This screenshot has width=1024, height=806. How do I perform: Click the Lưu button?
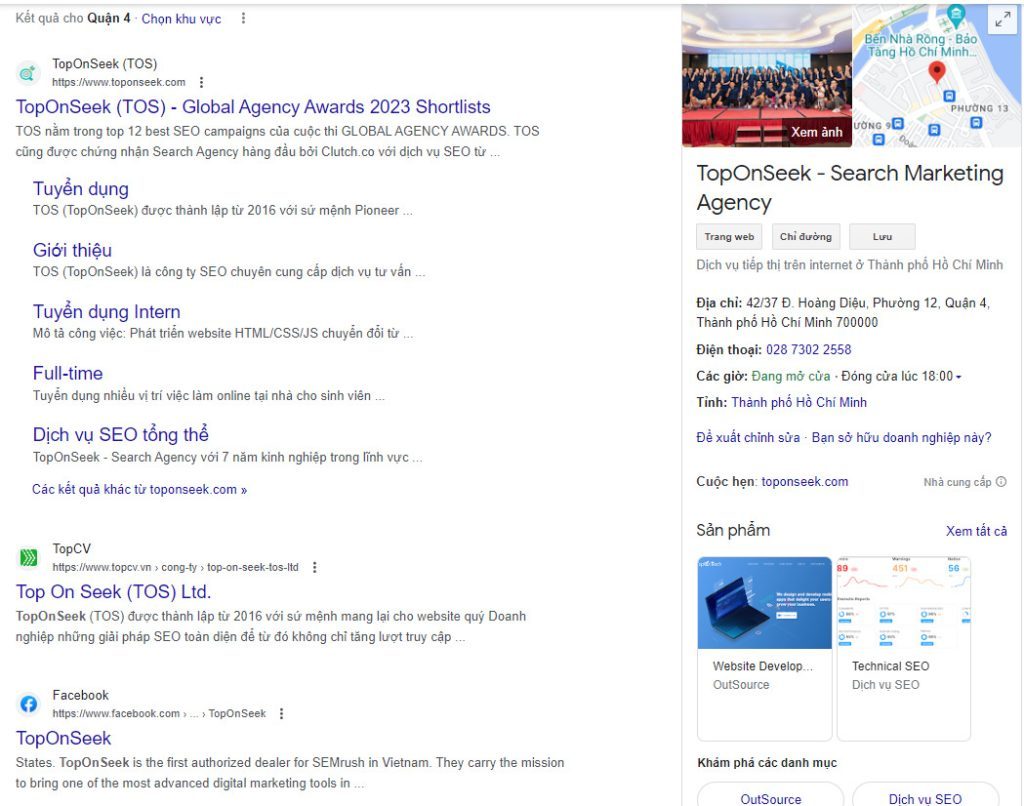pos(882,236)
